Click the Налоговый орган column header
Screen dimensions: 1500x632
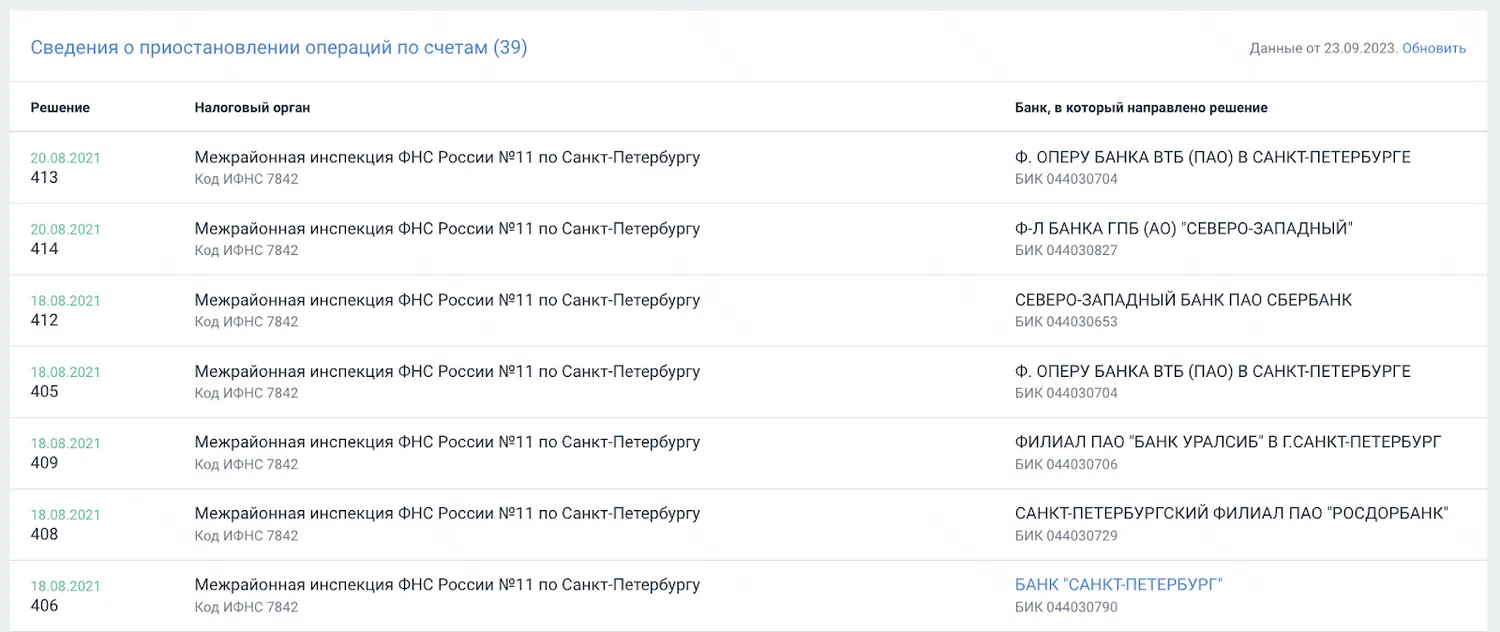252,107
